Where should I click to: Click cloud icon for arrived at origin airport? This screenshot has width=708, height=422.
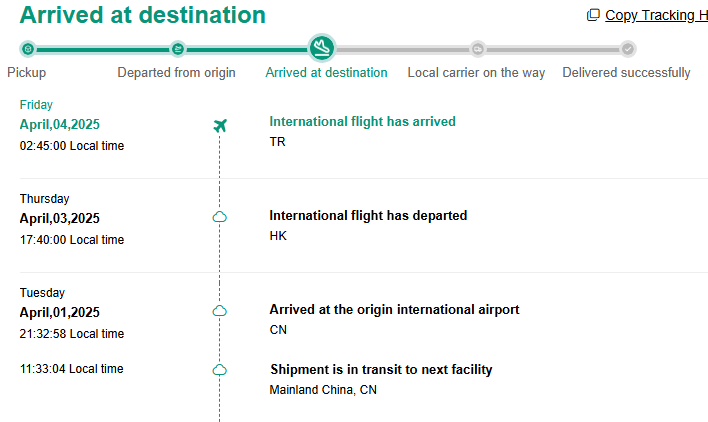(220, 311)
